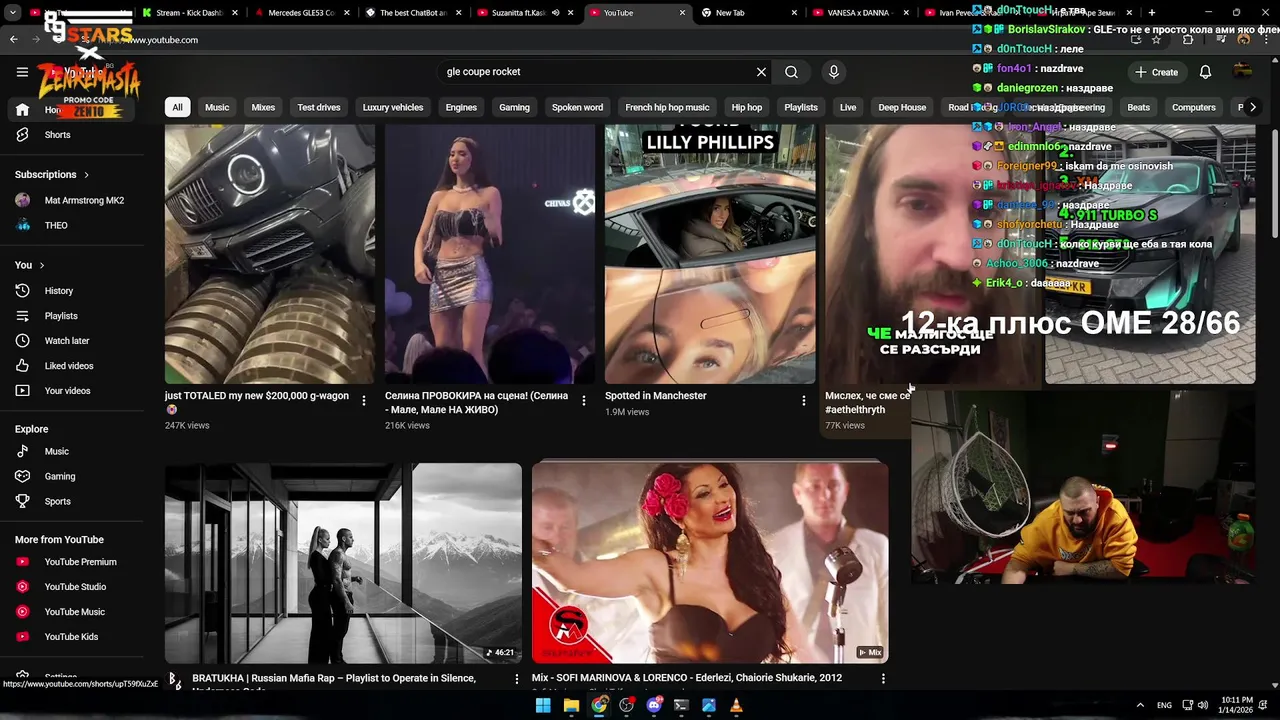Open VLC media player from taskbar
The height and width of the screenshot is (720, 1280).
coord(737,705)
